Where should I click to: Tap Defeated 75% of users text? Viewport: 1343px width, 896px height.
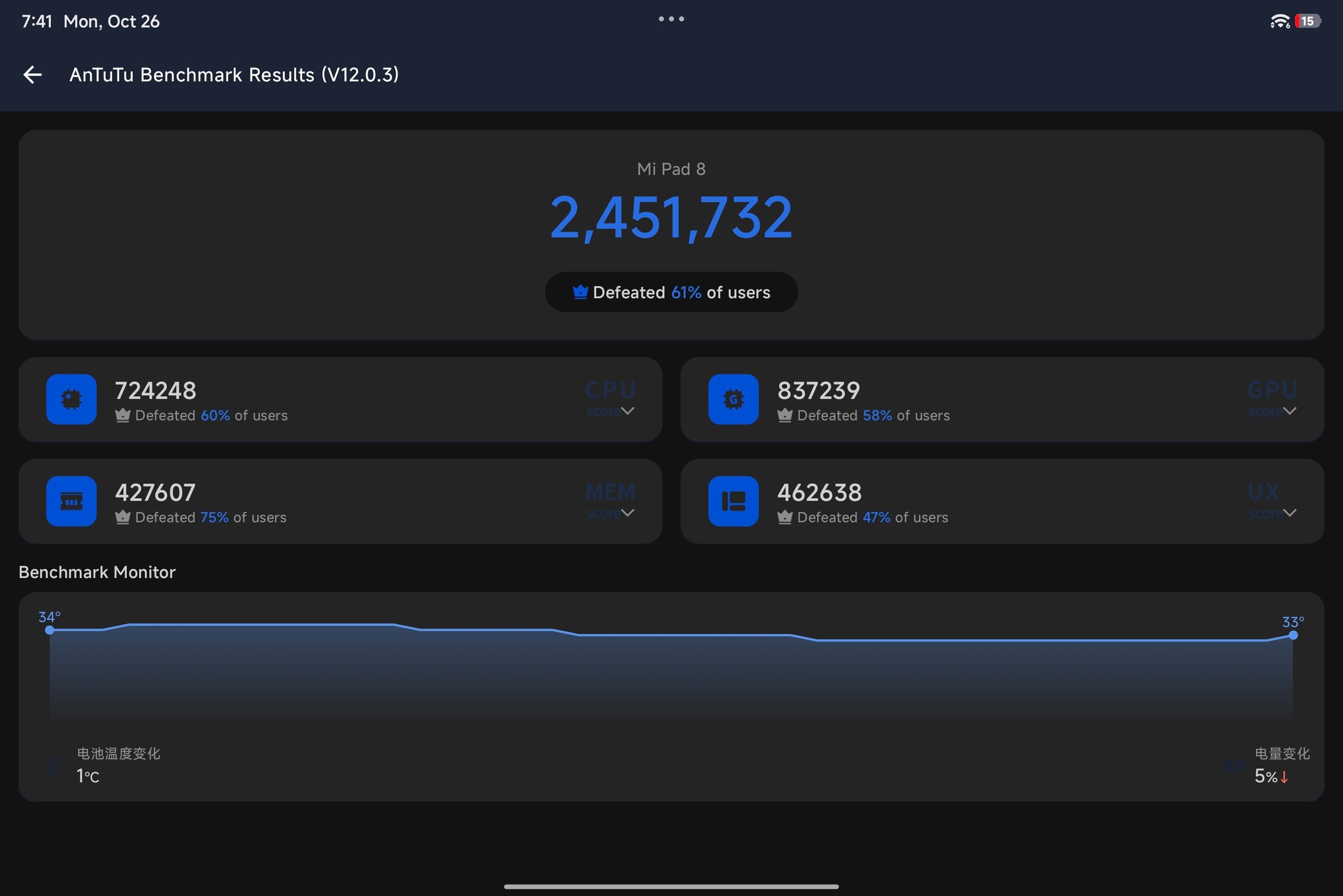pyautogui.click(x=211, y=517)
